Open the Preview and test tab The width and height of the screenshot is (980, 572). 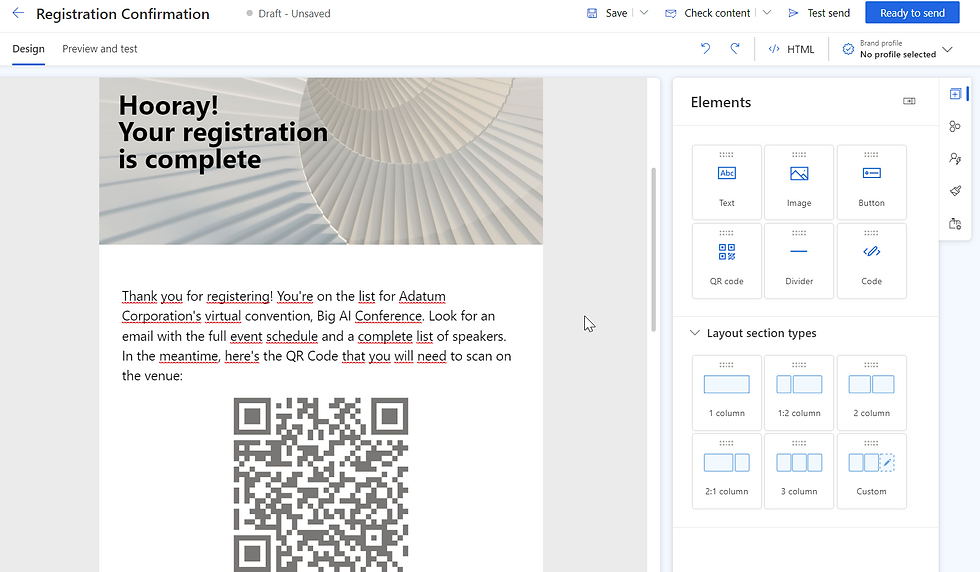(99, 49)
